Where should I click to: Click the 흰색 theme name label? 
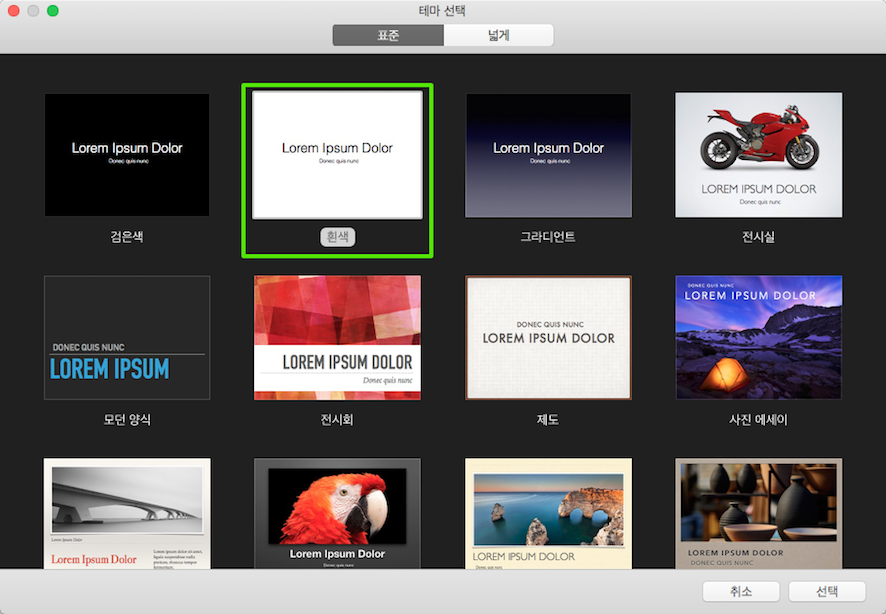(x=337, y=237)
